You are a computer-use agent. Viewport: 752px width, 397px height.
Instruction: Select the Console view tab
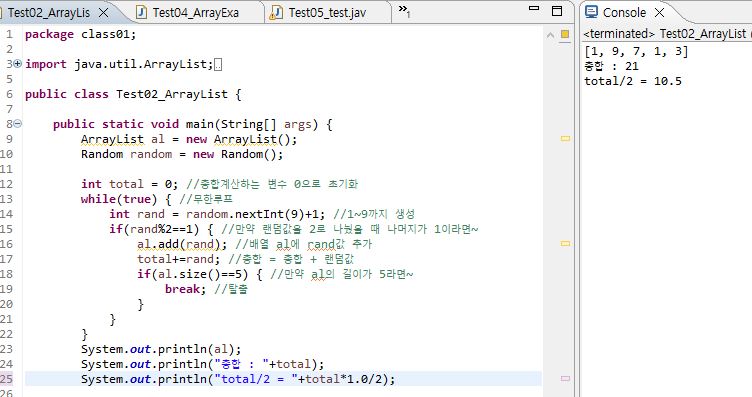pyautogui.click(x=624, y=13)
